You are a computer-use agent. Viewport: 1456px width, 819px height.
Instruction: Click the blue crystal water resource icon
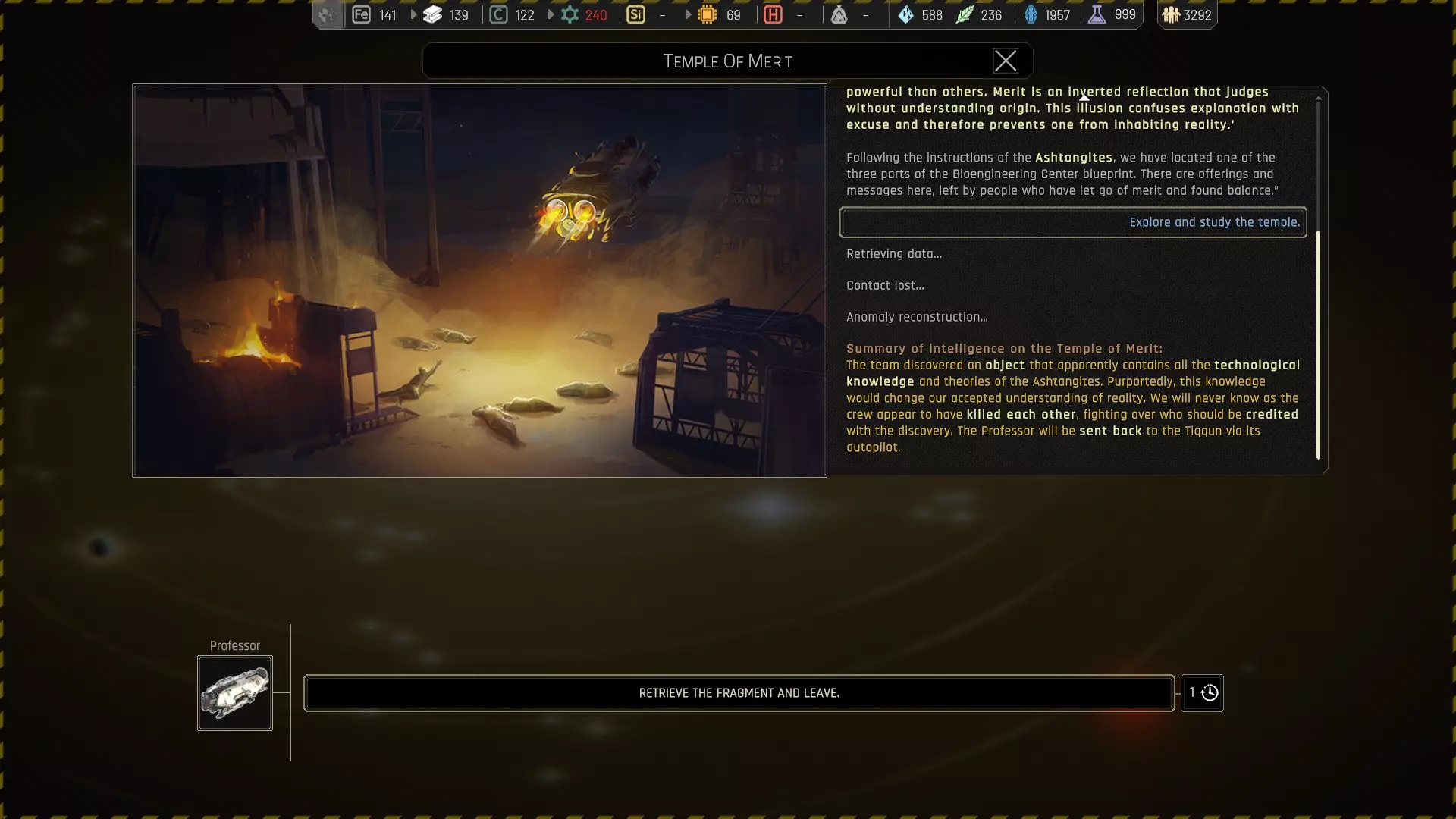pos(905,14)
